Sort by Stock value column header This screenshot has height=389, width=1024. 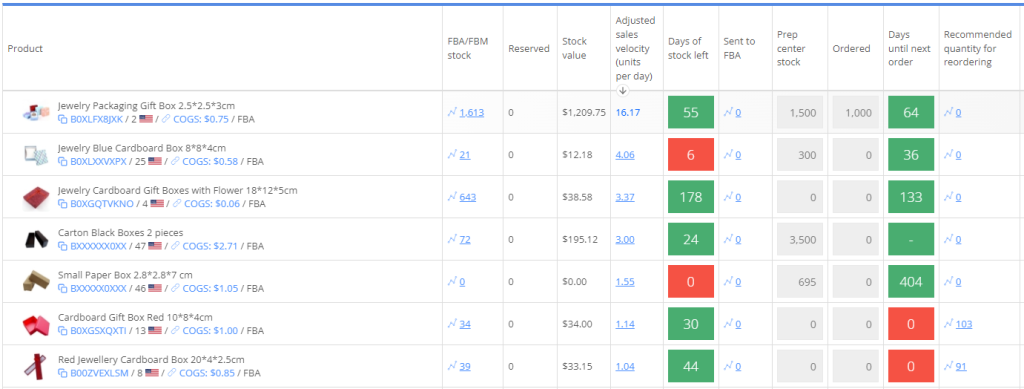pos(575,48)
